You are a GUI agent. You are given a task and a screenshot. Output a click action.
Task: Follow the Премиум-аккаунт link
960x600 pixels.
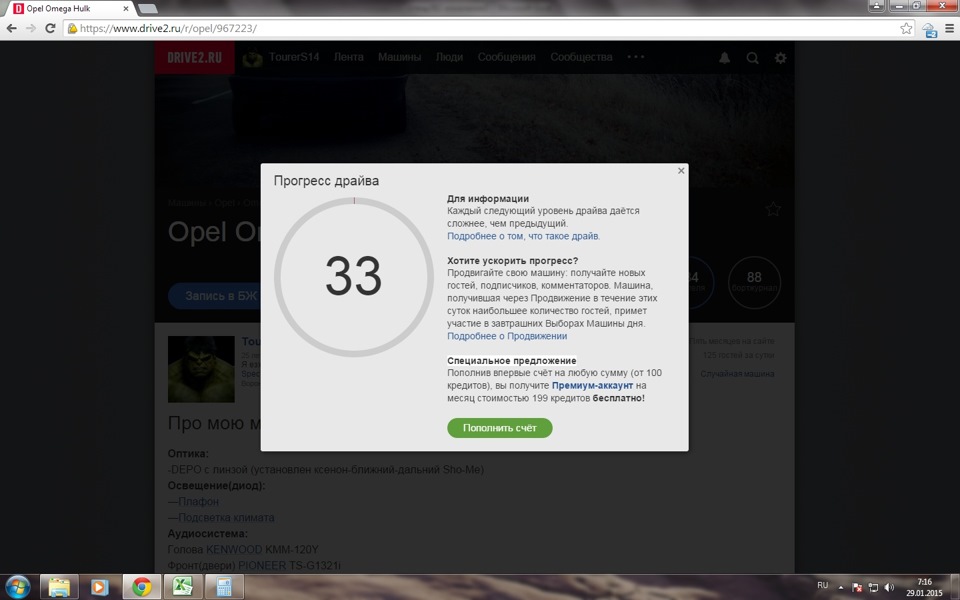592,385
